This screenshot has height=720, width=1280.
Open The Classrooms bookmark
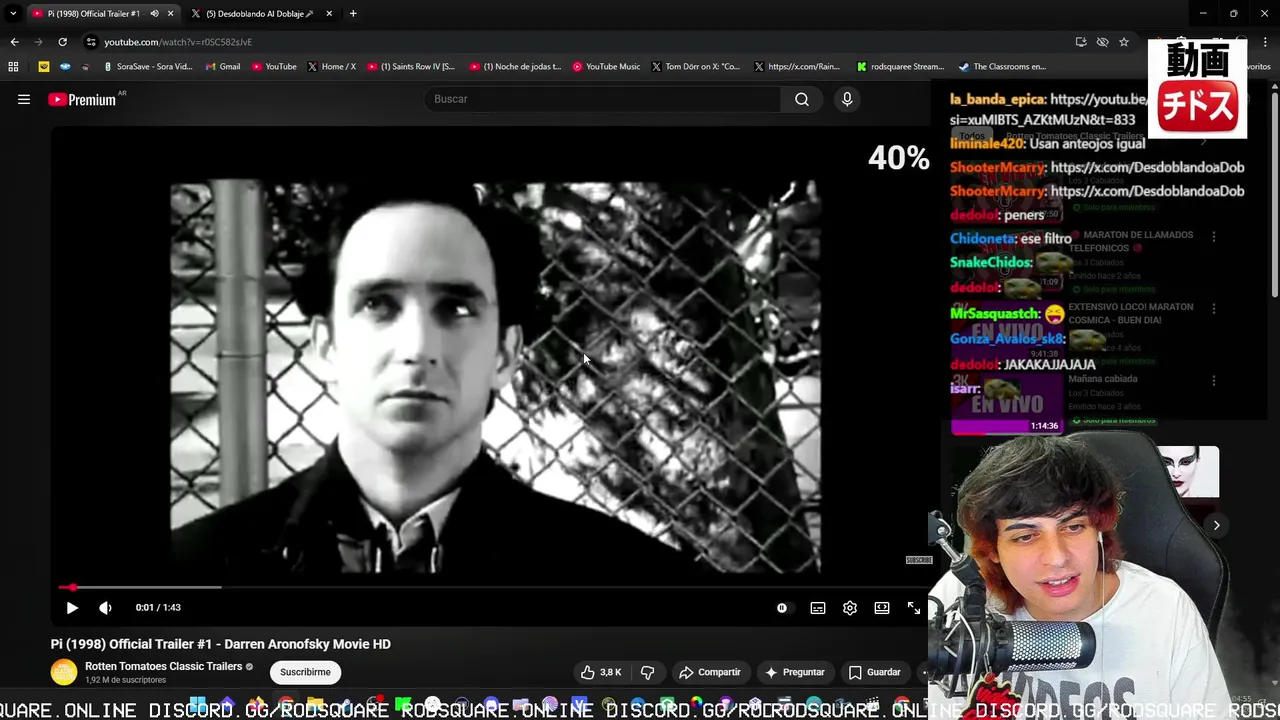(1002, 67)
